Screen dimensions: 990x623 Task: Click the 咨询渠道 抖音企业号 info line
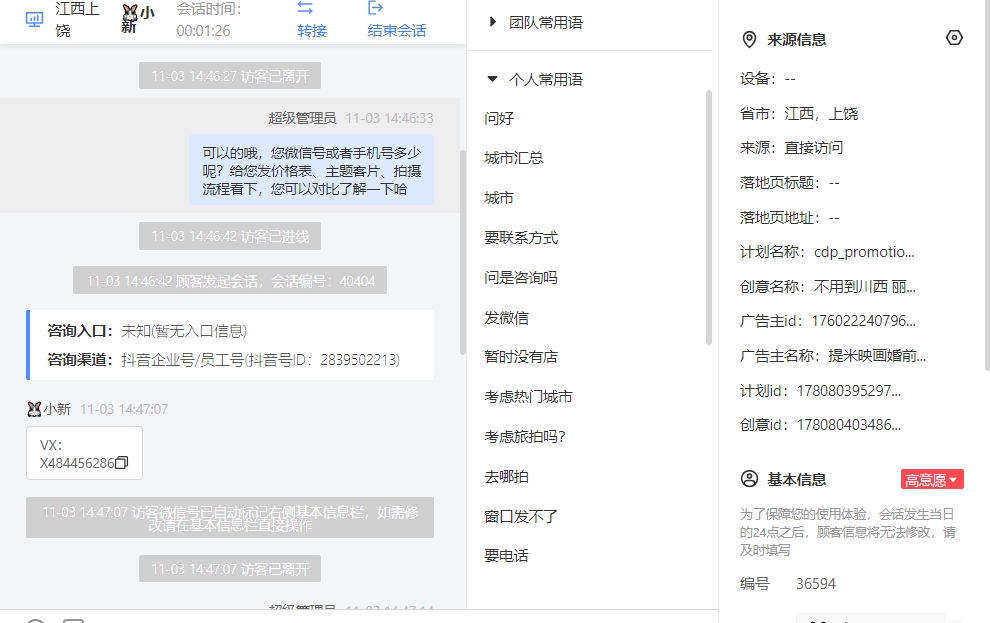[x=224, y=360]
